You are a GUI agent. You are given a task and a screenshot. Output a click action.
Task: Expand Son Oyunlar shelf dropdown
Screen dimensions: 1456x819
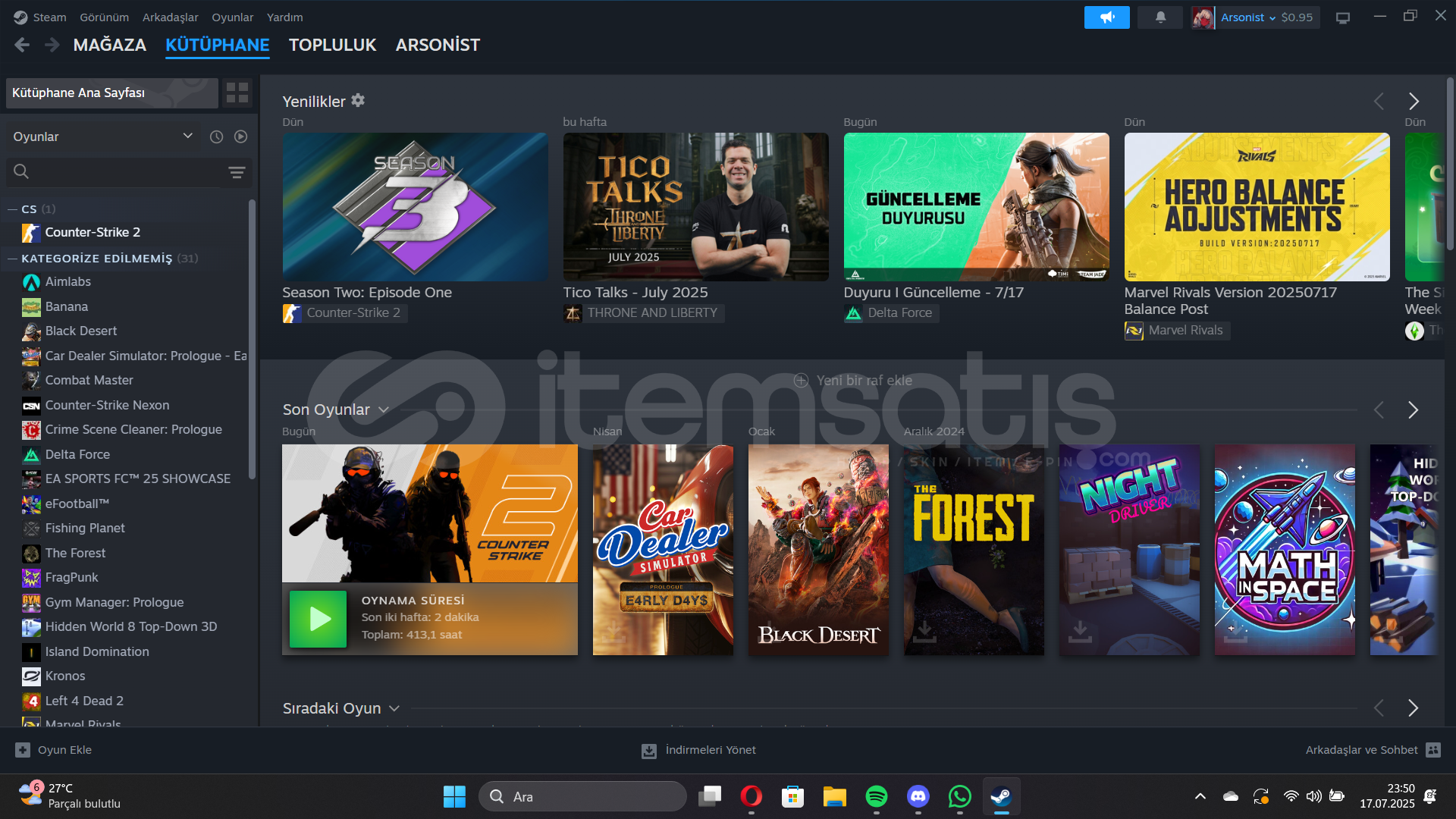[x=383, y=409]
